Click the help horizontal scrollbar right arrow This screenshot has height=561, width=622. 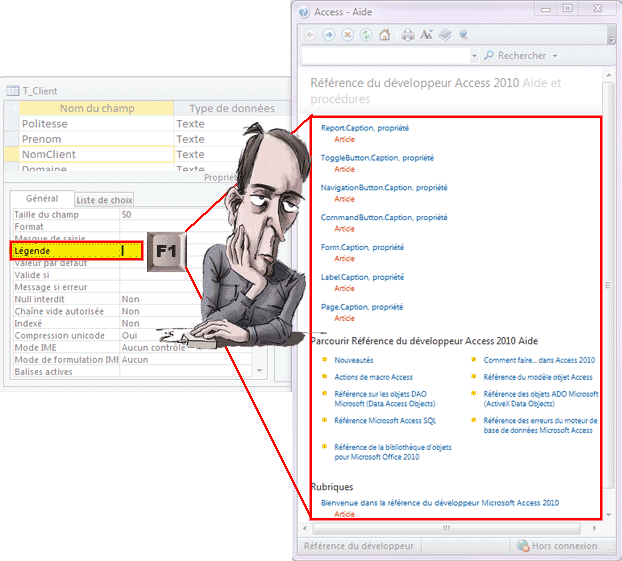594,528
